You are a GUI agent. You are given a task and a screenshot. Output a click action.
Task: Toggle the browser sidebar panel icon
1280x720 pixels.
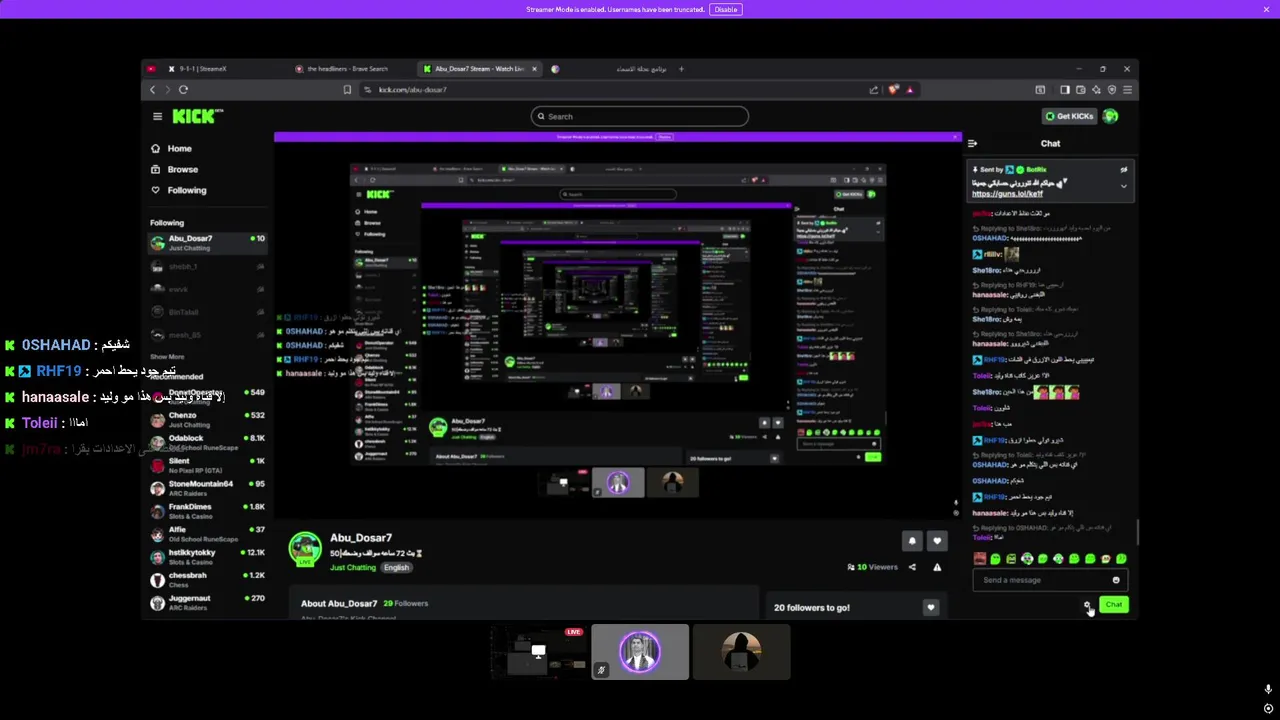1064,90
